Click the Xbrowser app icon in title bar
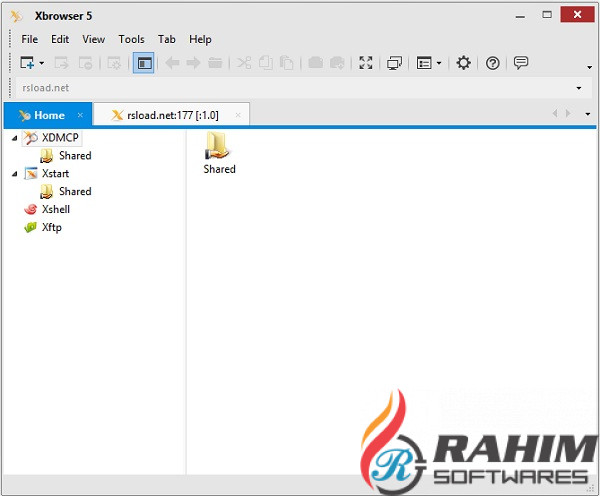 (x=16, y=16)
